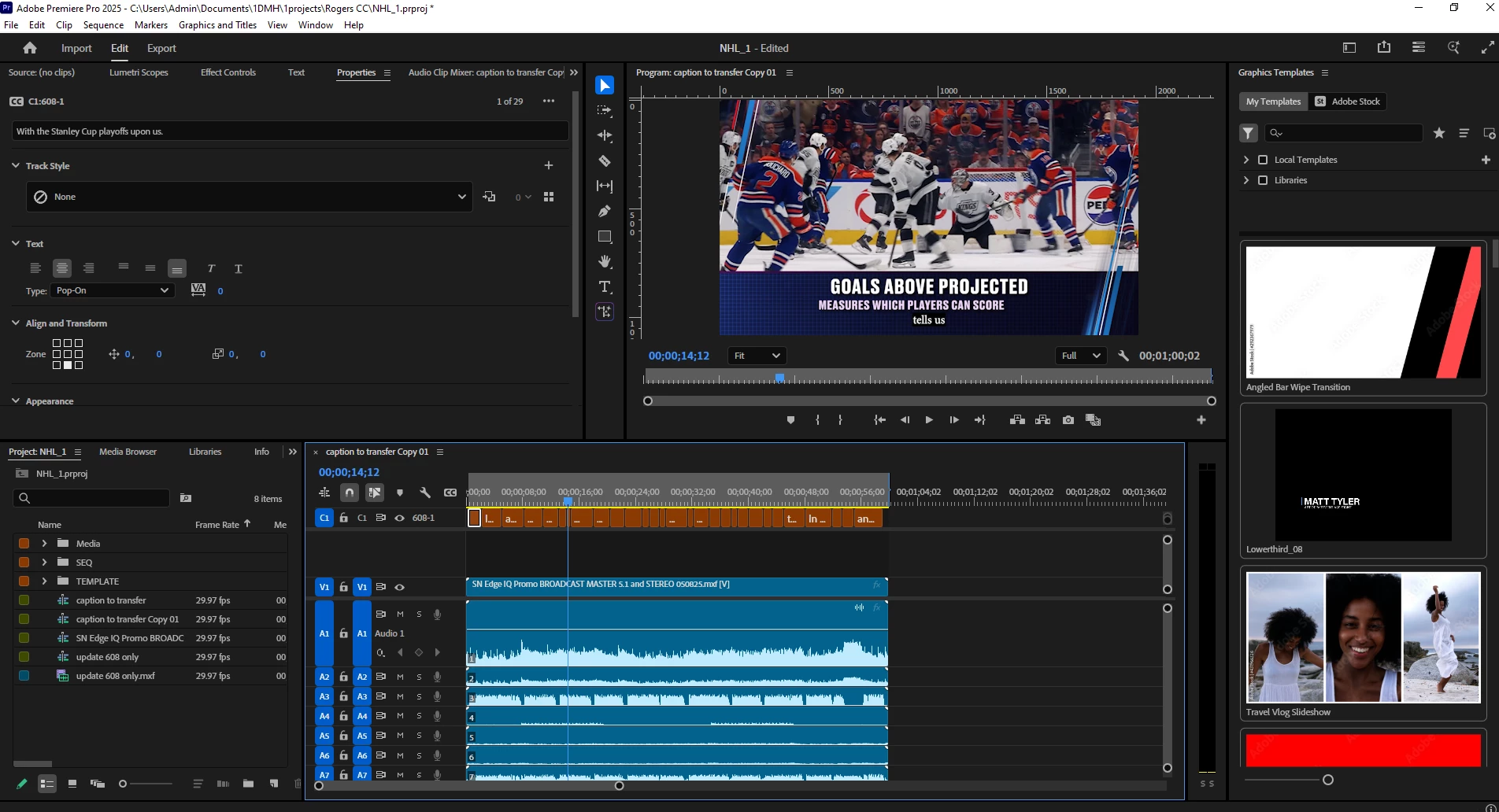Open the Fit zoom level dropdown

point(757,356)
